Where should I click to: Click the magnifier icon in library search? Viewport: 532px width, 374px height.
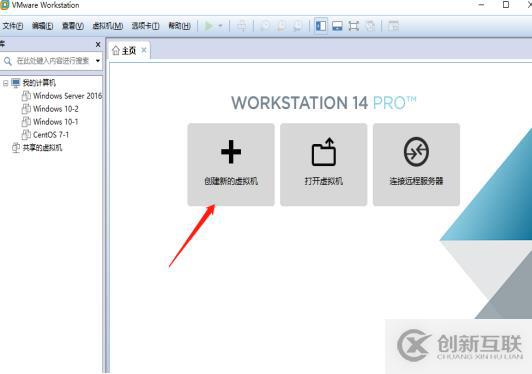pyautogui.click(x=7, y=61)
